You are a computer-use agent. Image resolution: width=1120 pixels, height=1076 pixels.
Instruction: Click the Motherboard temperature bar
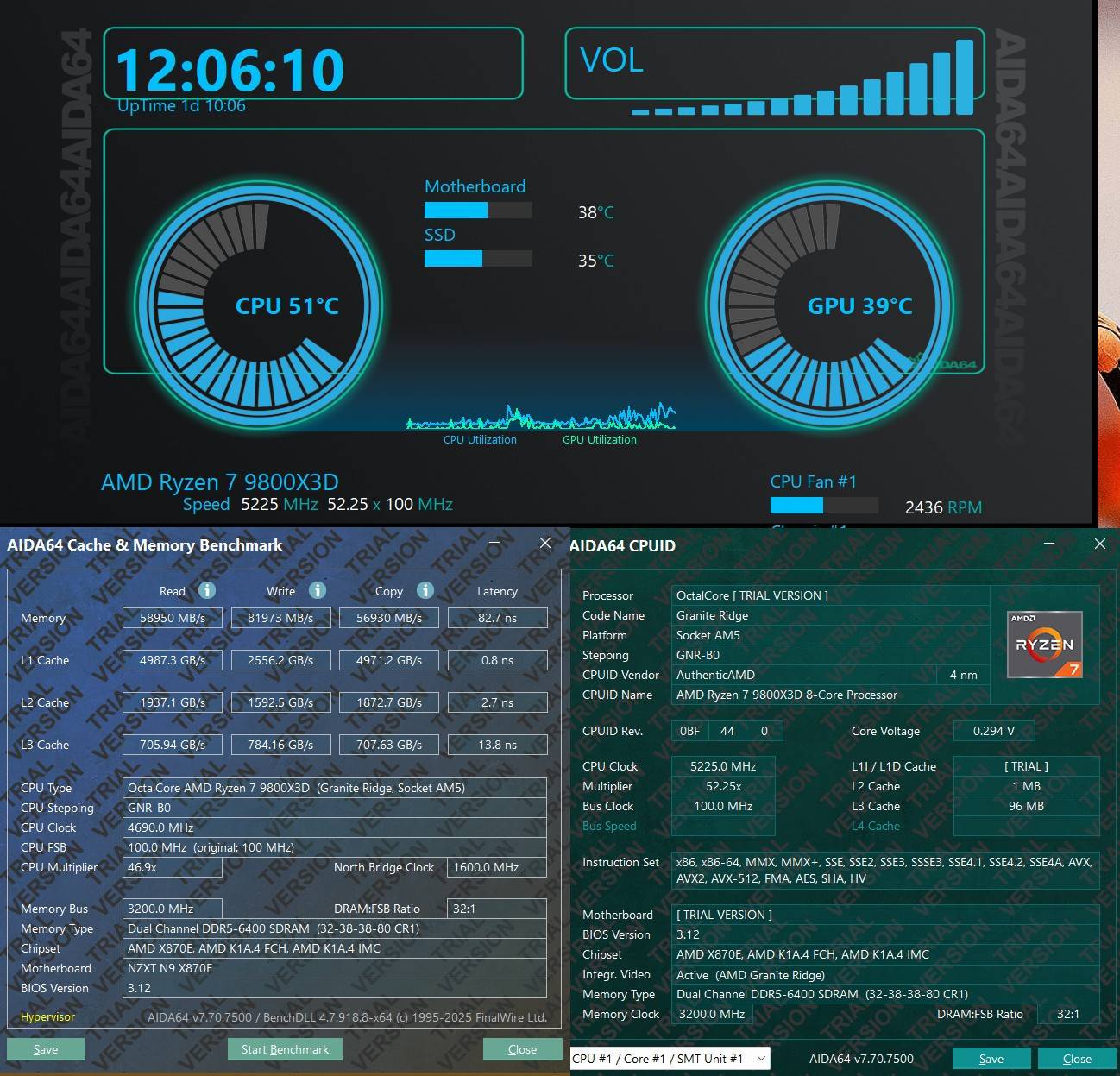(x=477, y=211)
